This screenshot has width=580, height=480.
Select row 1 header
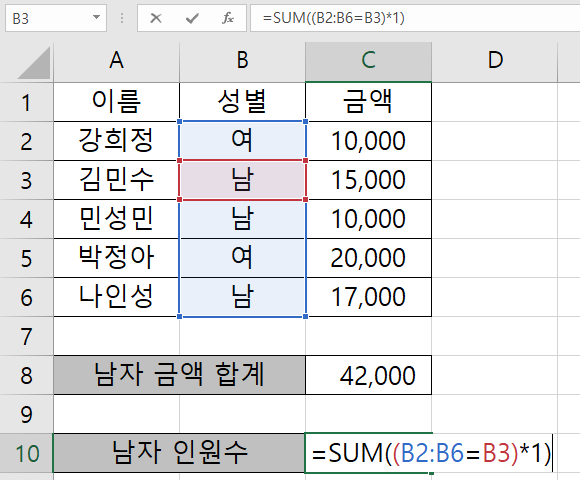[26, 102]
